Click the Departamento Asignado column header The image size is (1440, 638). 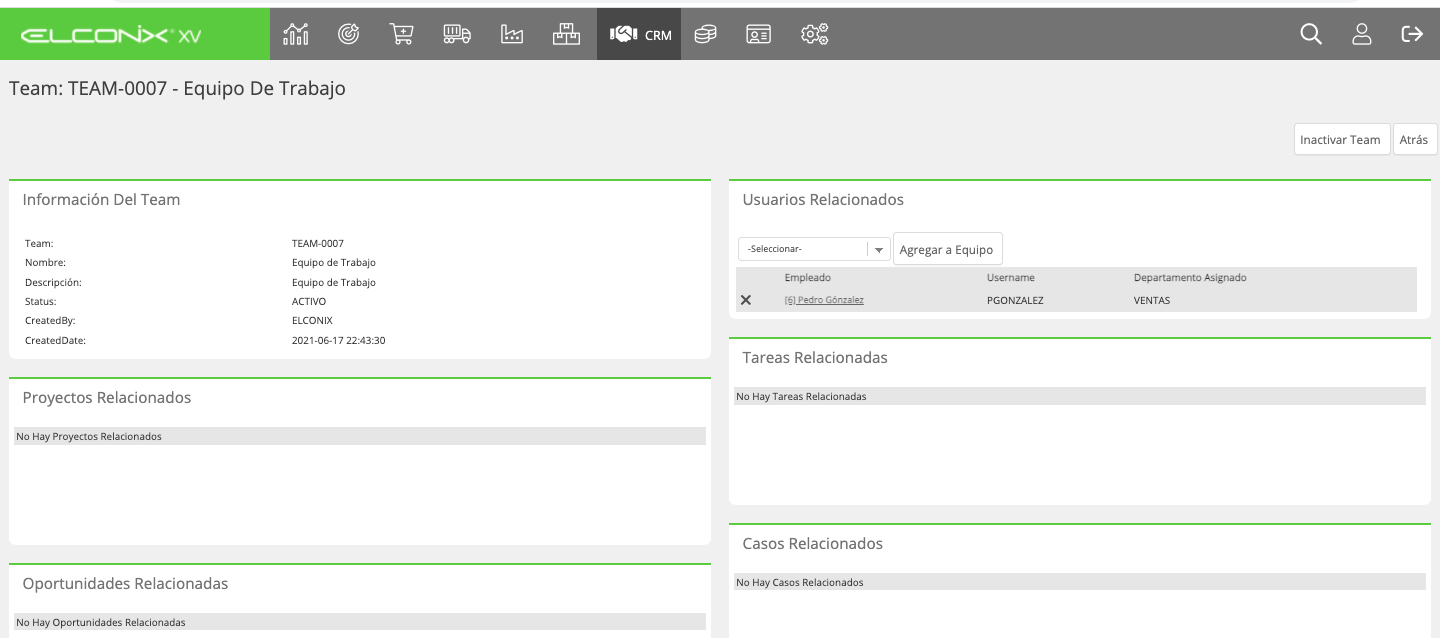(x=1190, y=277)
